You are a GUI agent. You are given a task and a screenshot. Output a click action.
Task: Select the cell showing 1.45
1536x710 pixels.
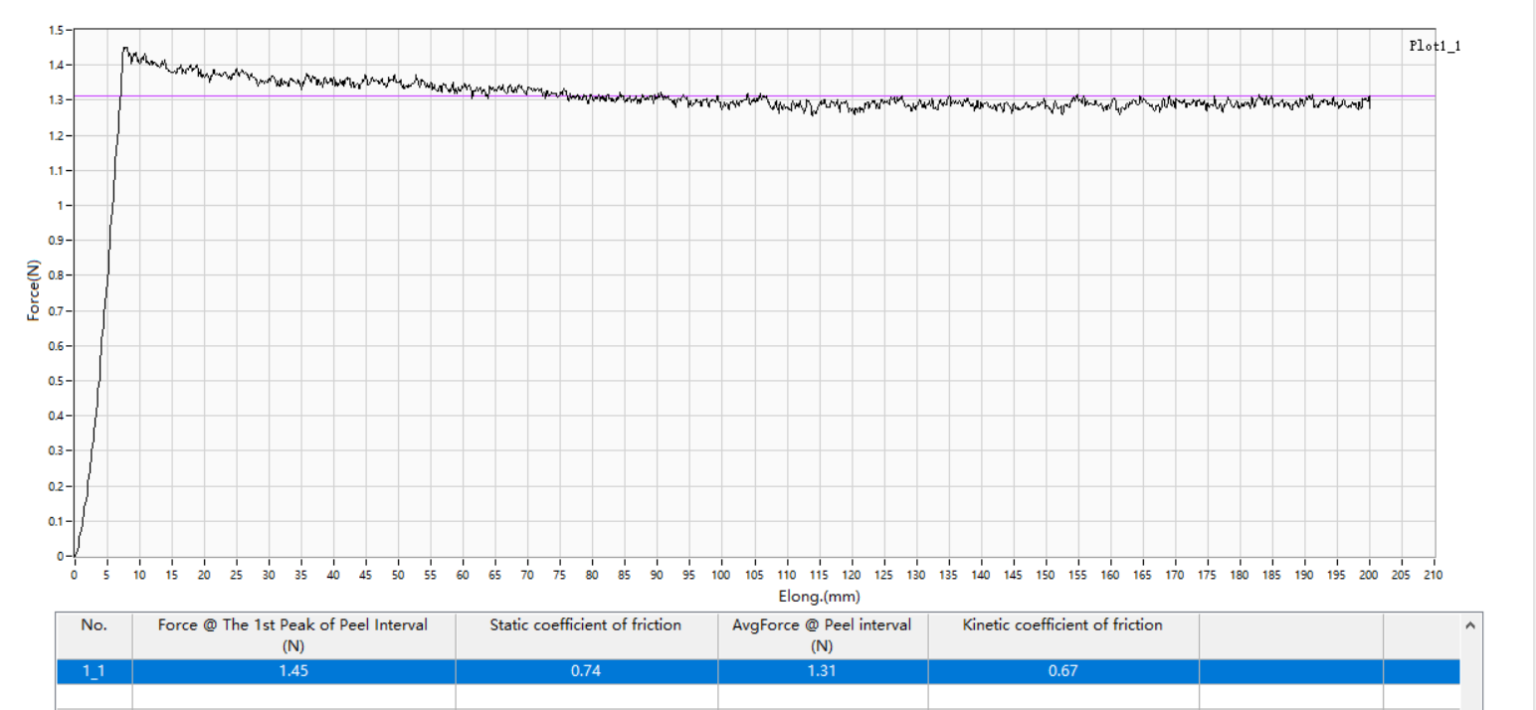(x=291, y=673)
